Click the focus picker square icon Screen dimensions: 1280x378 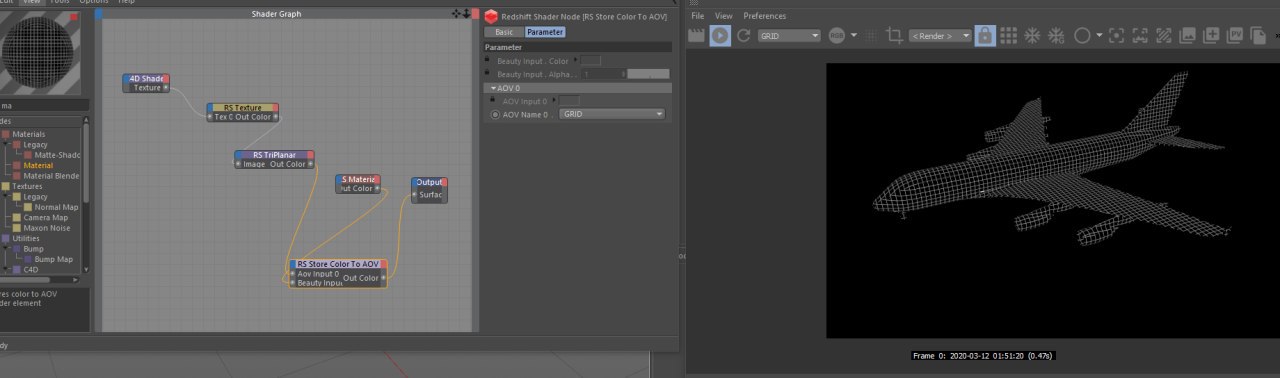pos(1116,35)
